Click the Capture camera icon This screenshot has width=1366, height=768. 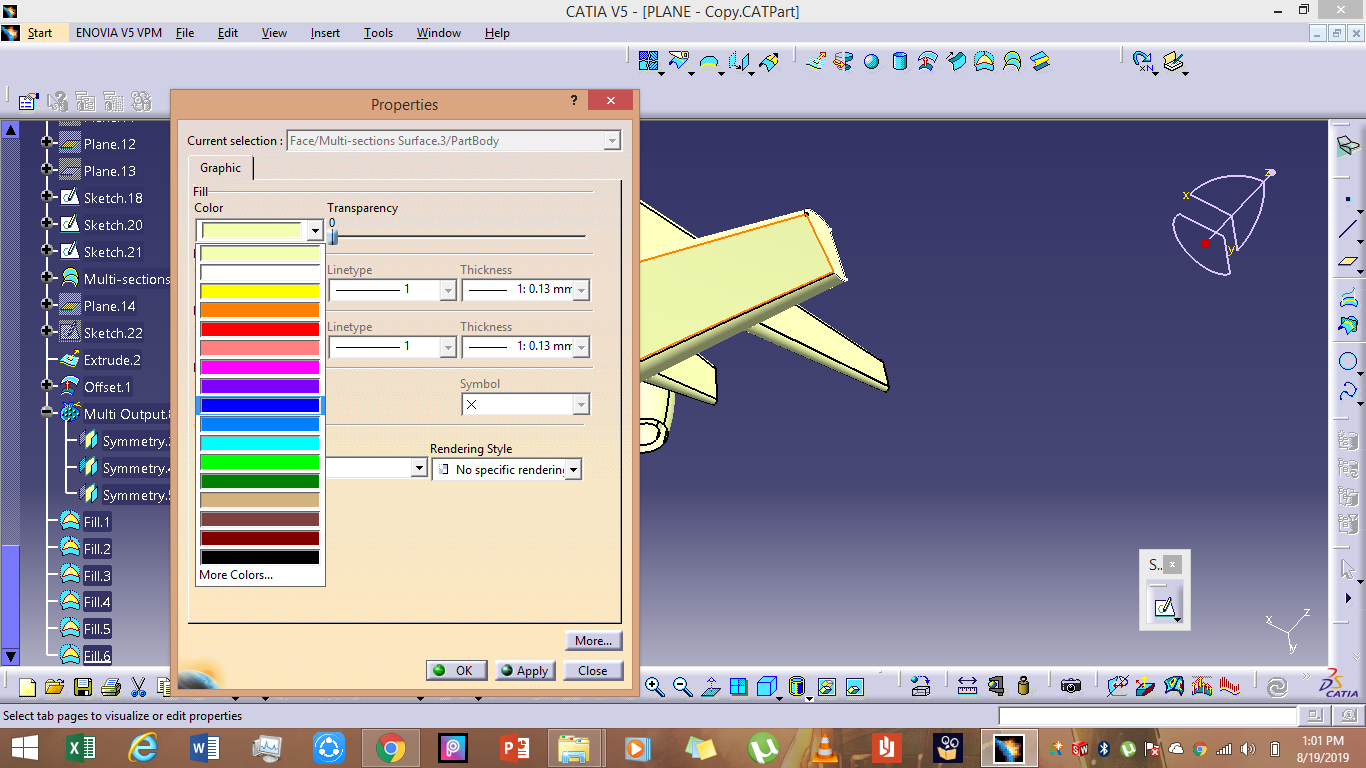click(1071, 686)
